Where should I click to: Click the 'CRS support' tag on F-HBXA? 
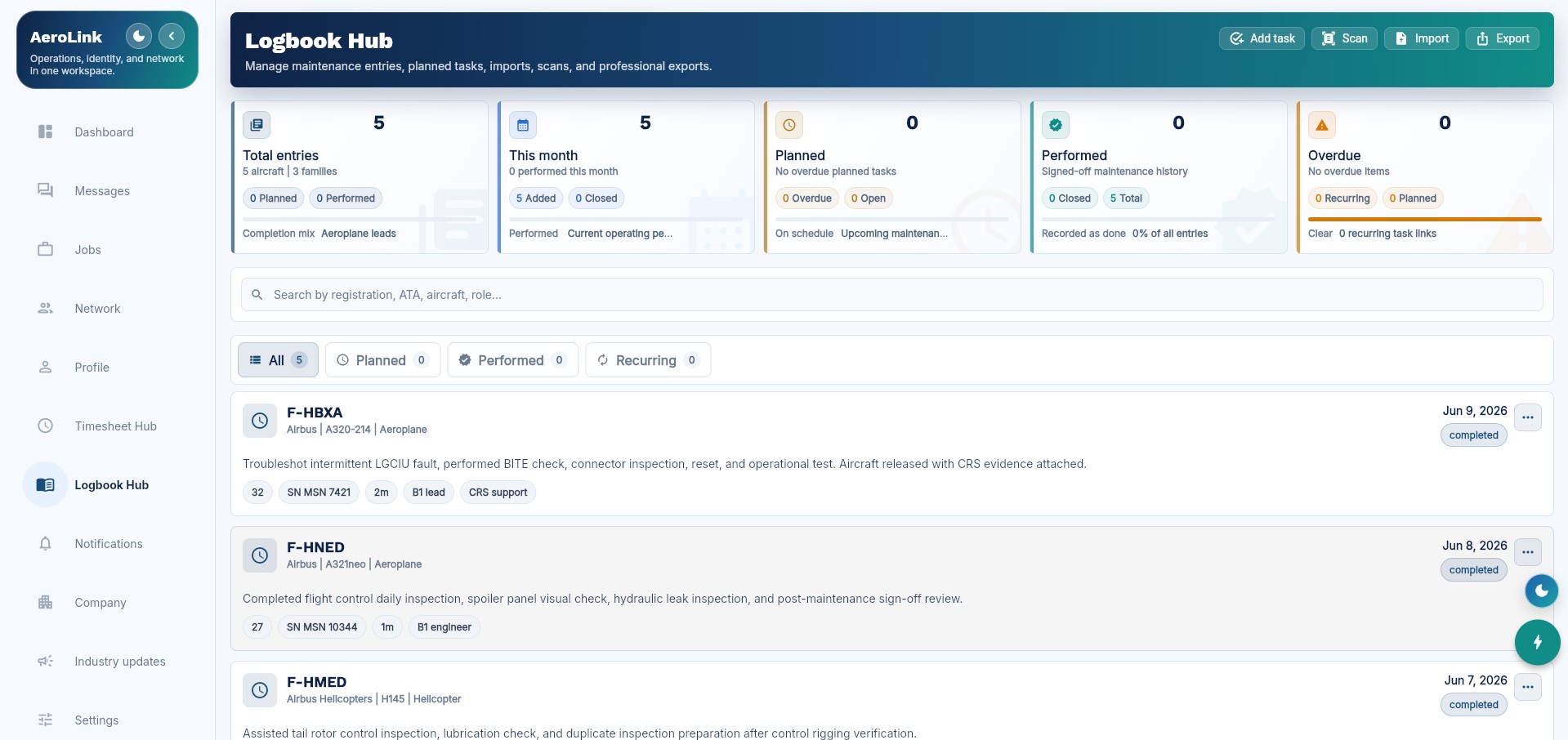point(498,493)
